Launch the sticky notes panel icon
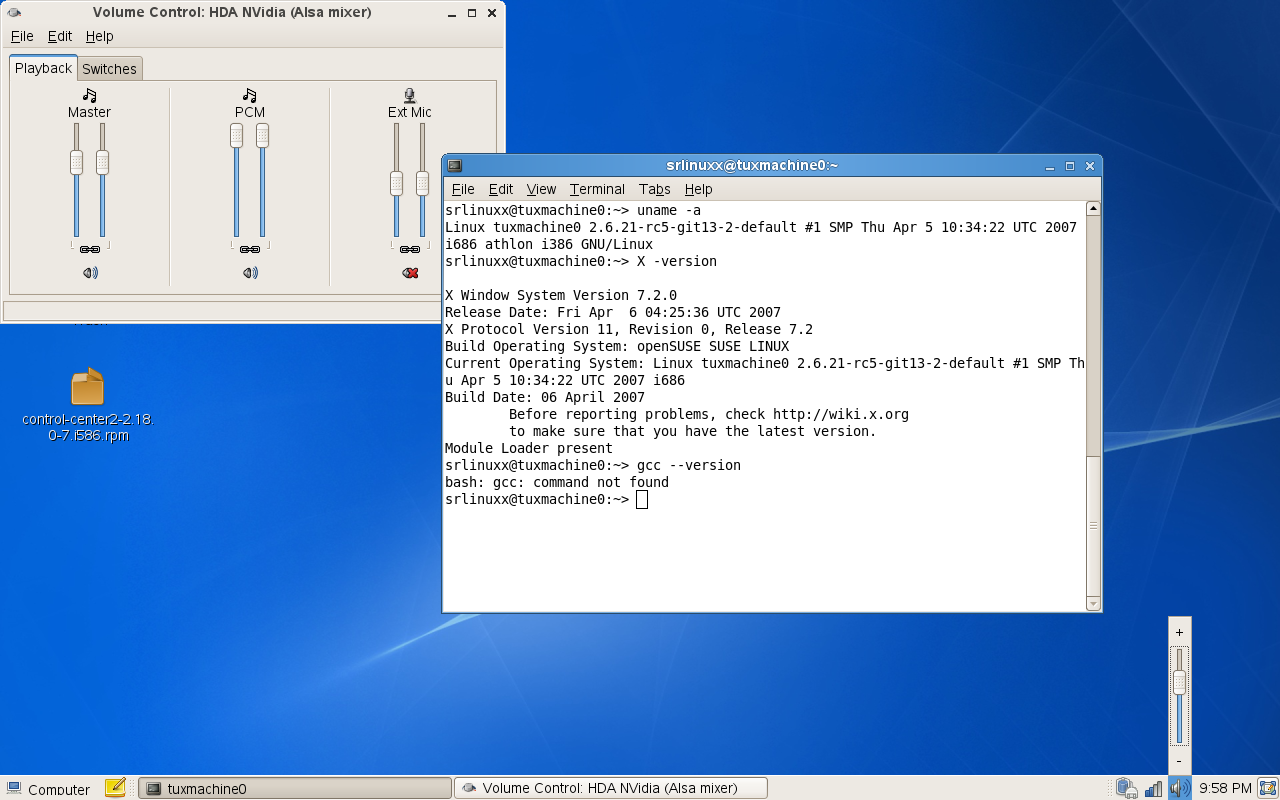Screen dimensions: 1280x800 click(115, 788)
